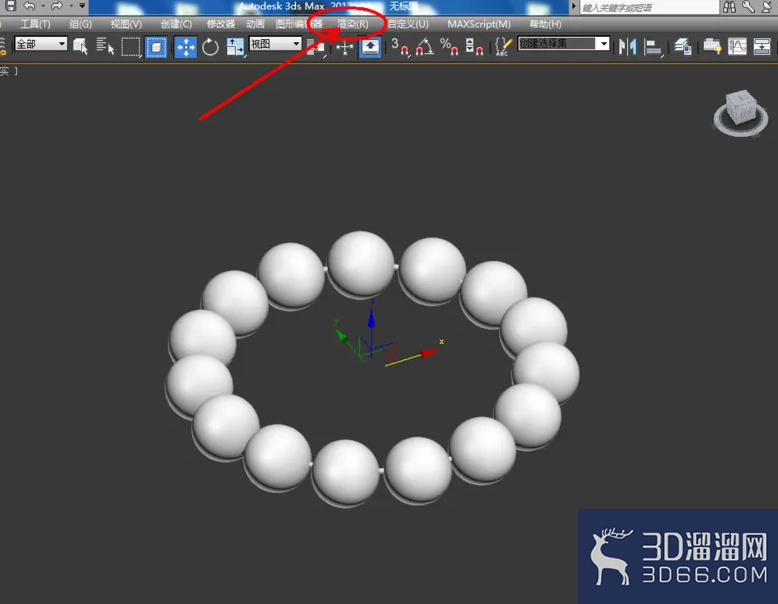
Task: Click the Mirror tool icon
Action: (x=627, y=47)
